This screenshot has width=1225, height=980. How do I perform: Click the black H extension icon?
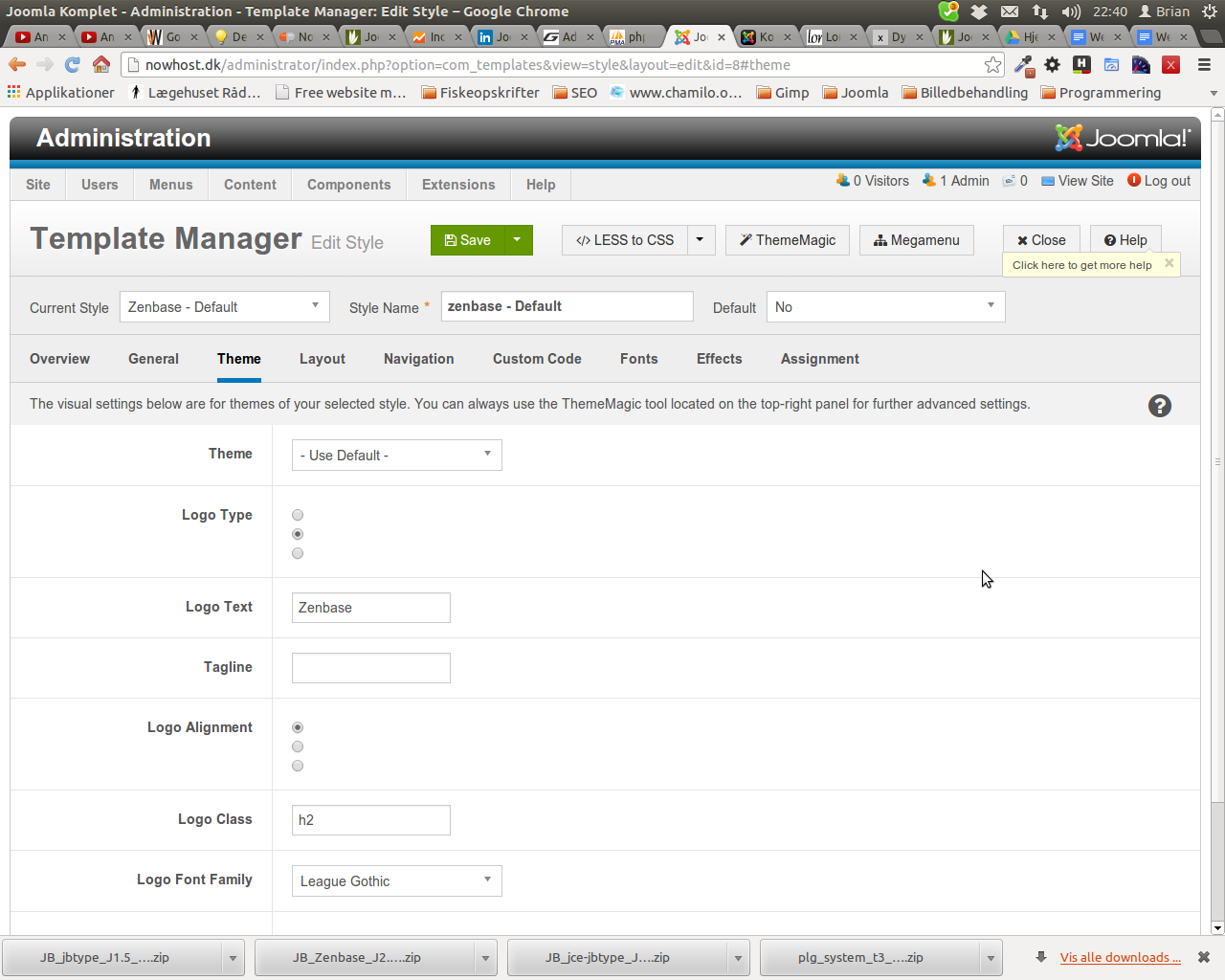[x=1081, y=64]
